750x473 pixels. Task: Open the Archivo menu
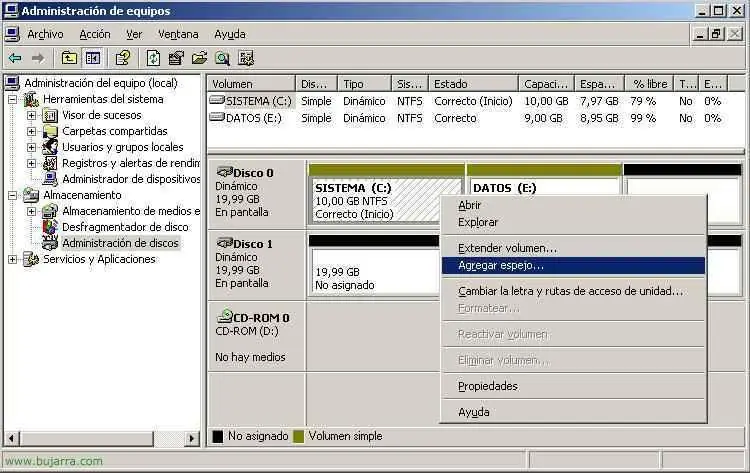pyautogui.click(x=45, y=34)
